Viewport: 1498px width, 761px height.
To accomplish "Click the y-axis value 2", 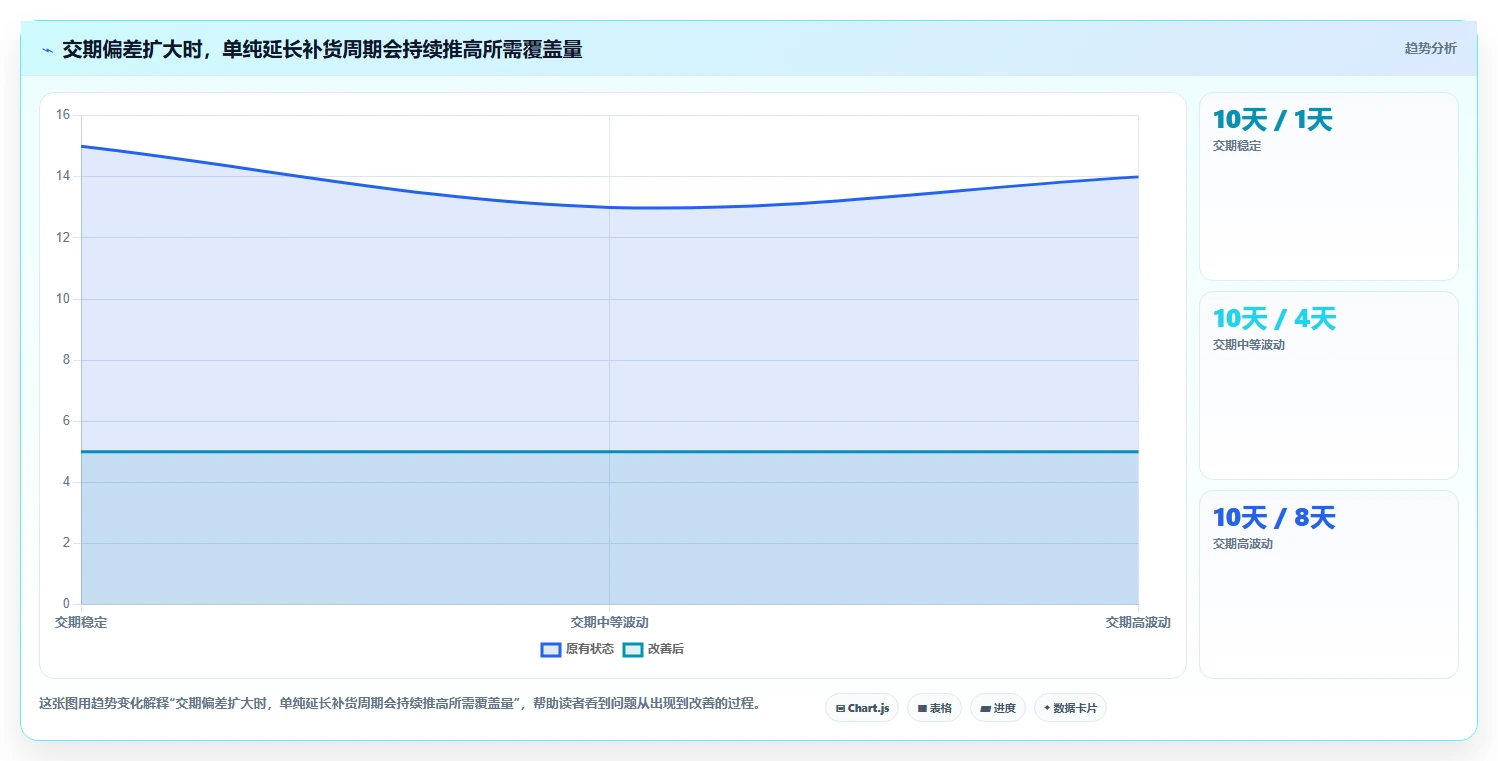I will pos(66,543).
